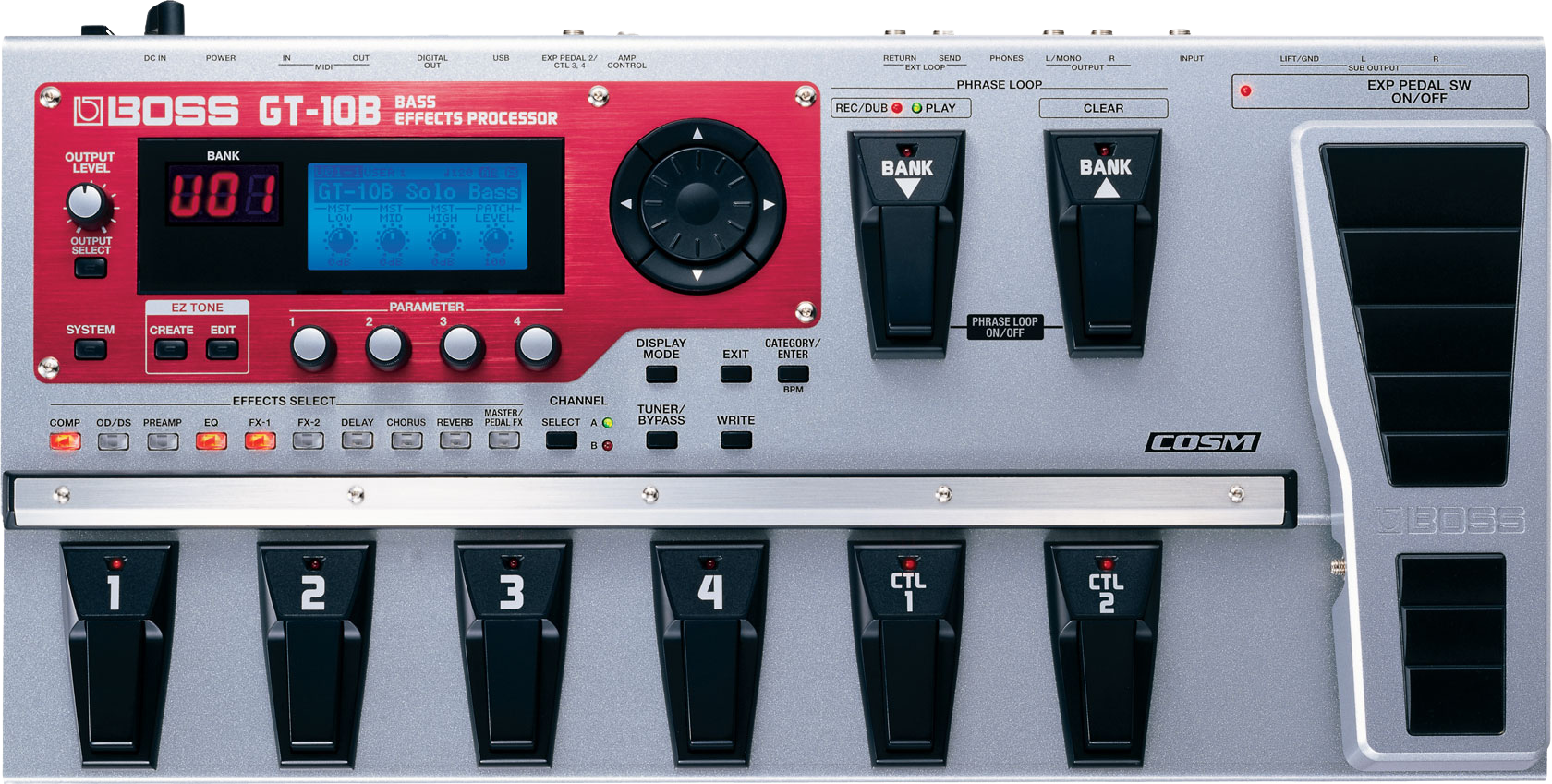The height and width of the screenshot is (784, 1552).
Task: Stomp footswitch number 3
Action: click(512, 654)
